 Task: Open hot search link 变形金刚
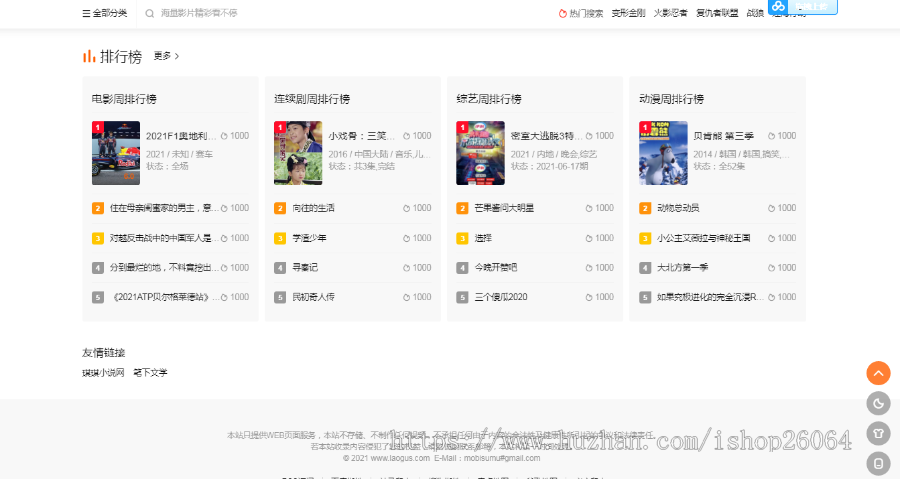(628, 13)
